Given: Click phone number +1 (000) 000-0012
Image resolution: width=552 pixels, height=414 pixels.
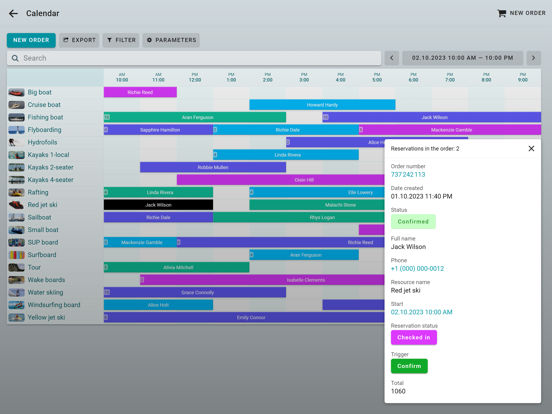Looking at the screenshot, I should point(417,269).
